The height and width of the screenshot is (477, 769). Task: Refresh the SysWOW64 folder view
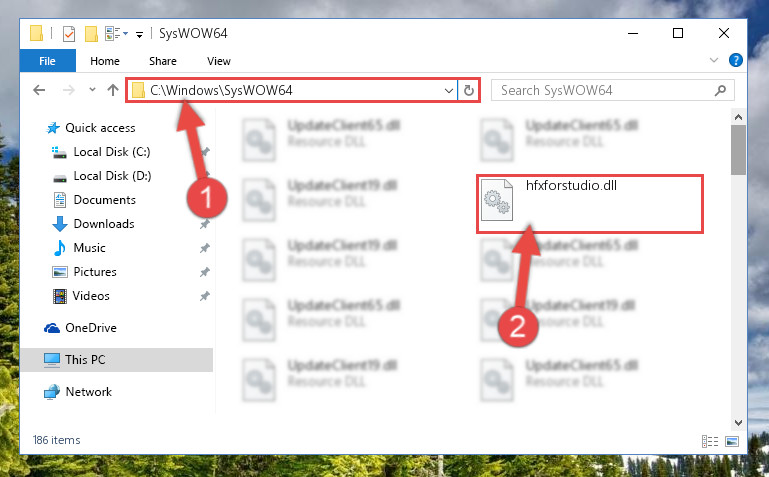469,90
